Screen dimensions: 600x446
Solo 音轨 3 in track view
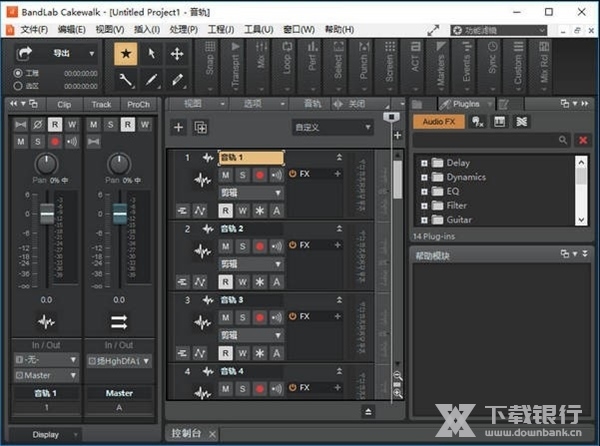tap(242, 317)
